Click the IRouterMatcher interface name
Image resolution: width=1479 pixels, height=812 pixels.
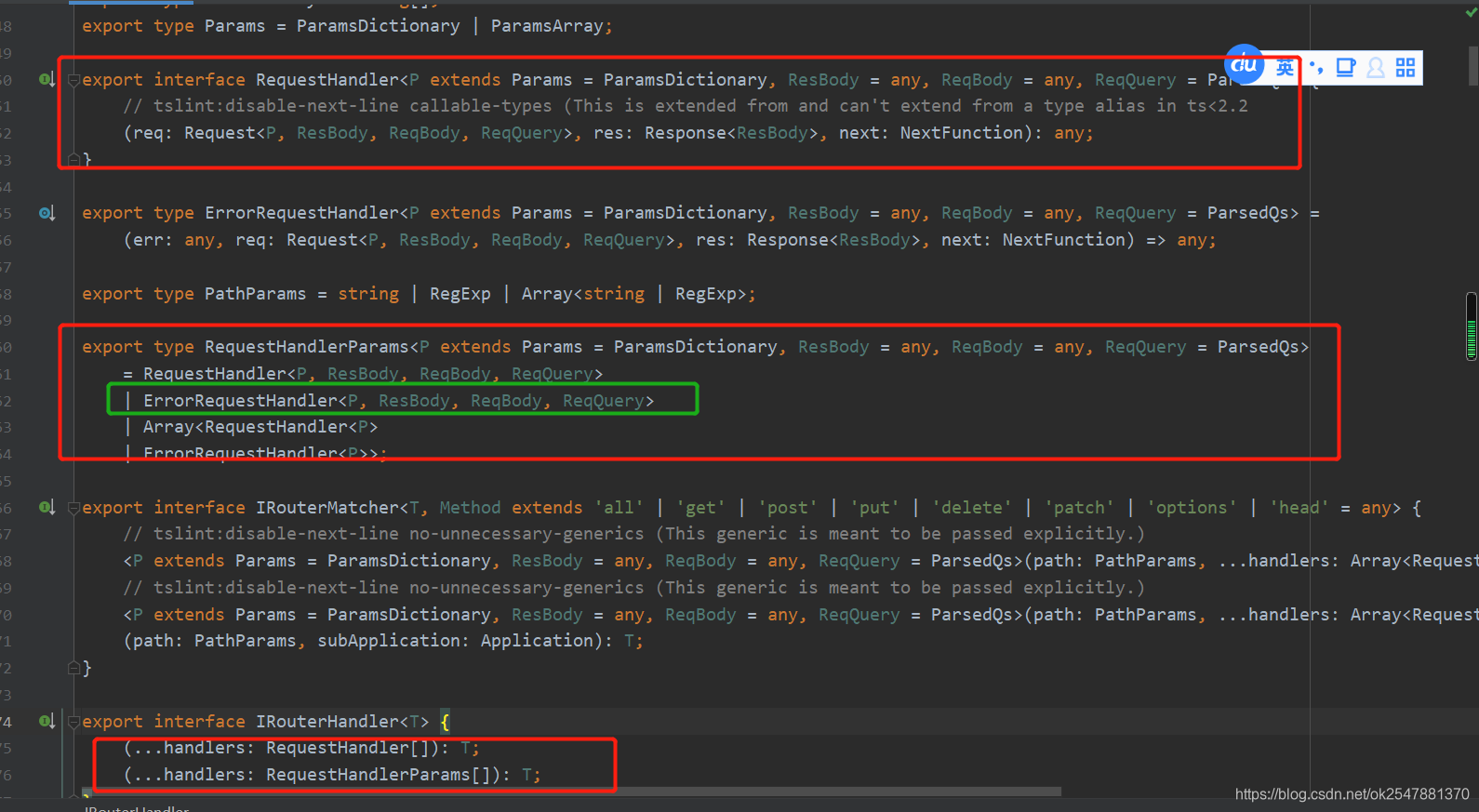pyautogui.click(x=327, y=508)
